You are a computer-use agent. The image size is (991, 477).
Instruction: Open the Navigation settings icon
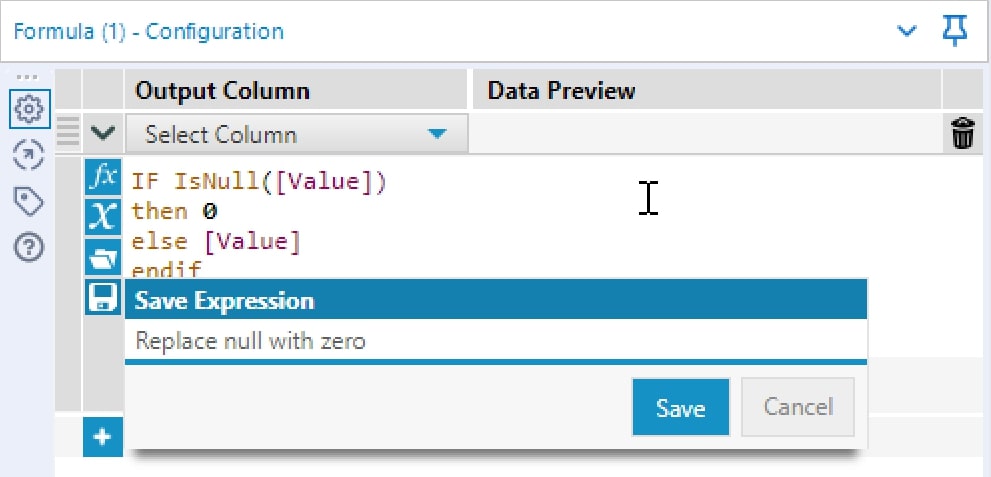point(28,155)
